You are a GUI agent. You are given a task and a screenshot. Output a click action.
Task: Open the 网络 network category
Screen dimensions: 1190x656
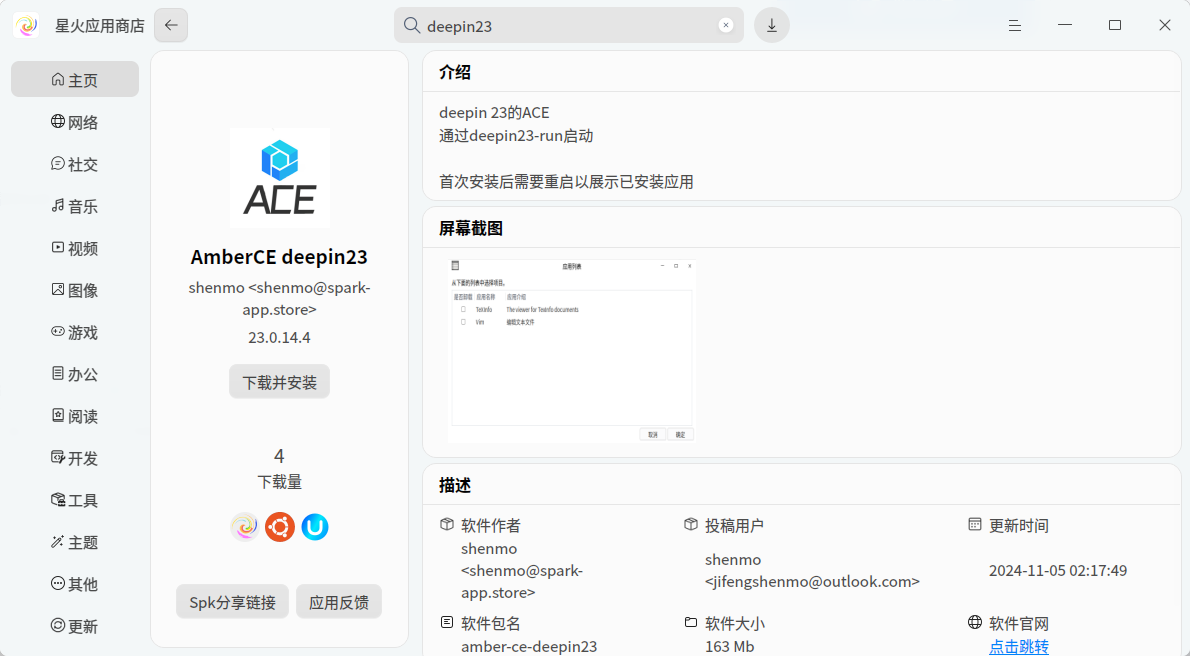pos(75,122)
